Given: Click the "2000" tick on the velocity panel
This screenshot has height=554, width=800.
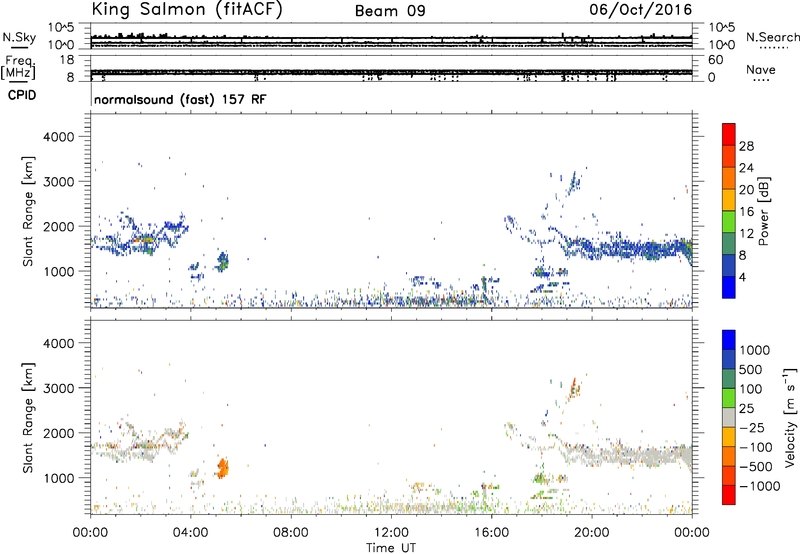Looking at the screenshot, I should (58, 433).
